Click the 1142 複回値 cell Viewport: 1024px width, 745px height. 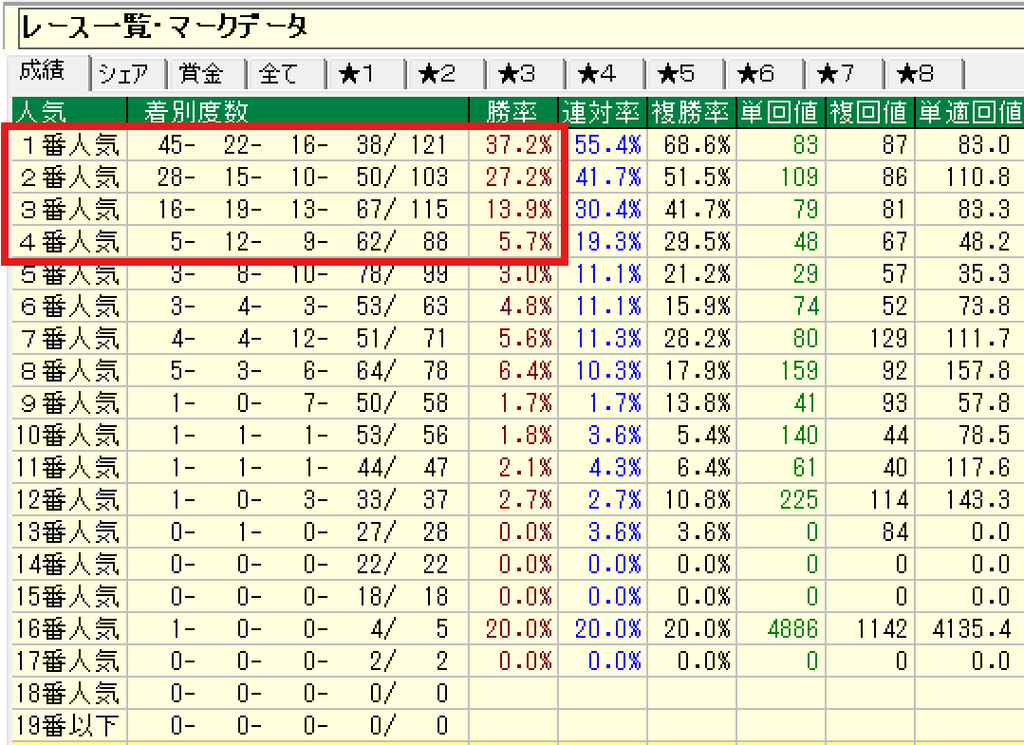pos(870,629)
